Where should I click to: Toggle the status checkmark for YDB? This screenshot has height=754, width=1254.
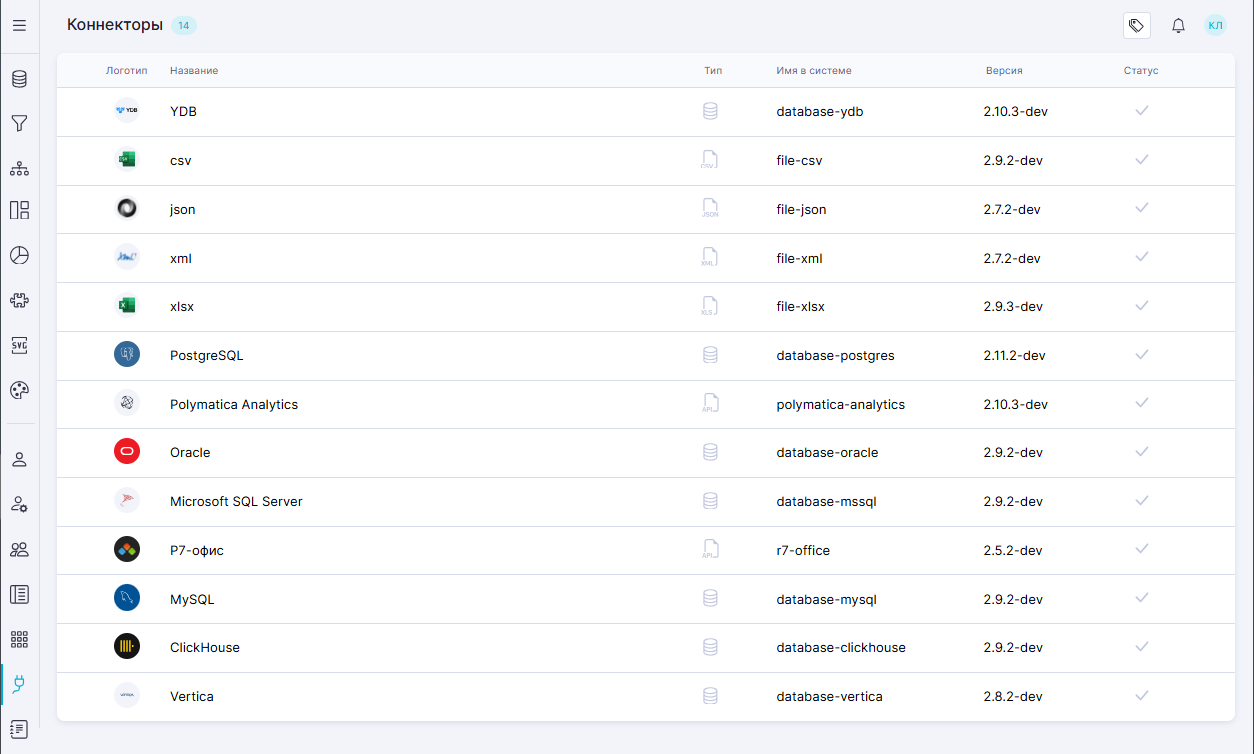[1141, 111]
